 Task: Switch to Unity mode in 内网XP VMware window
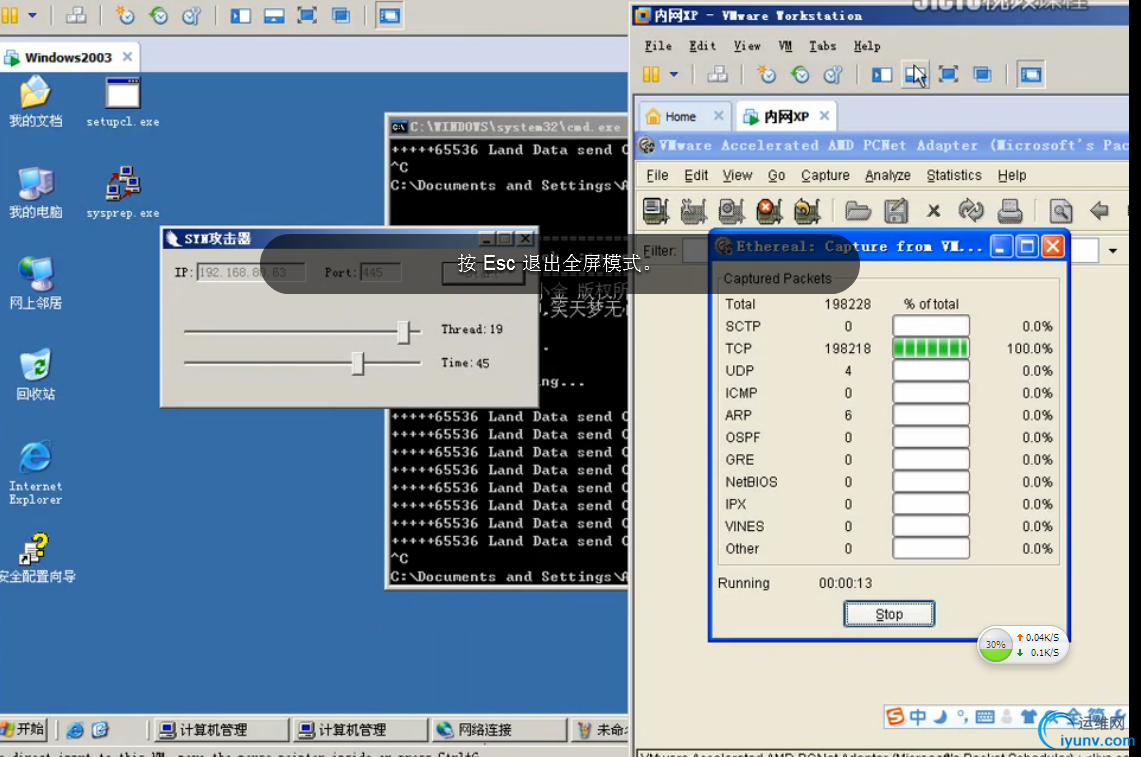tap(982, 74)
